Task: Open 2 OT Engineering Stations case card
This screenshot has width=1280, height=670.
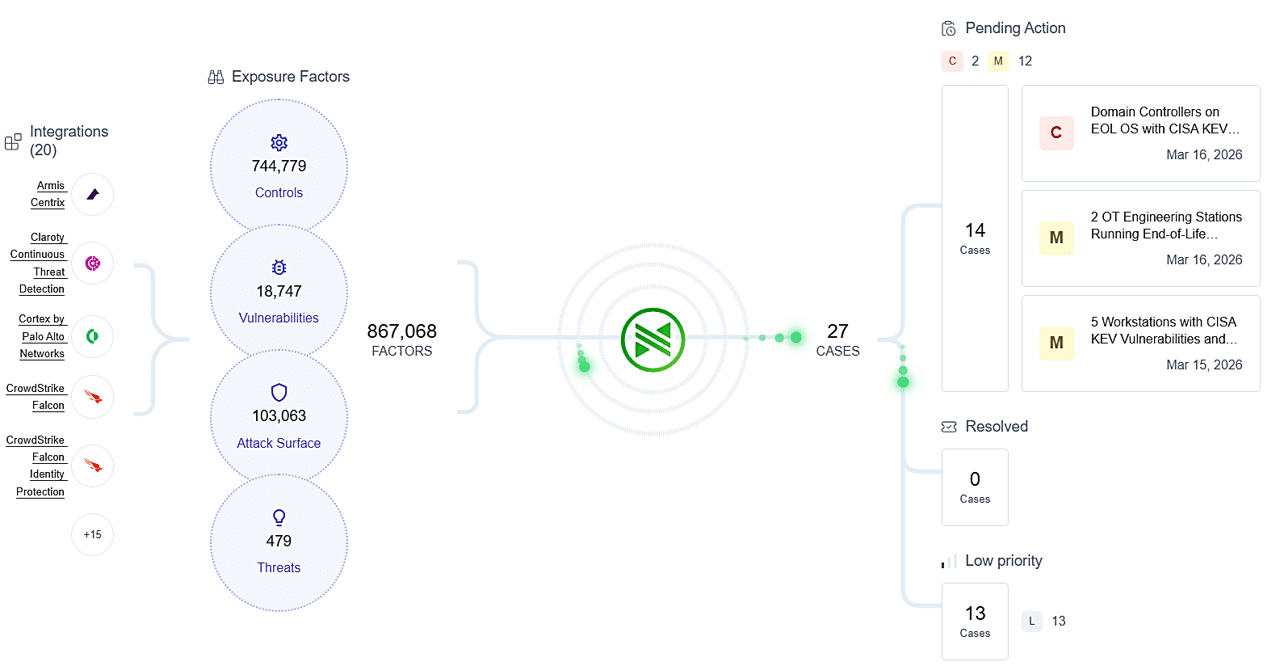Action: (1140, 238)
